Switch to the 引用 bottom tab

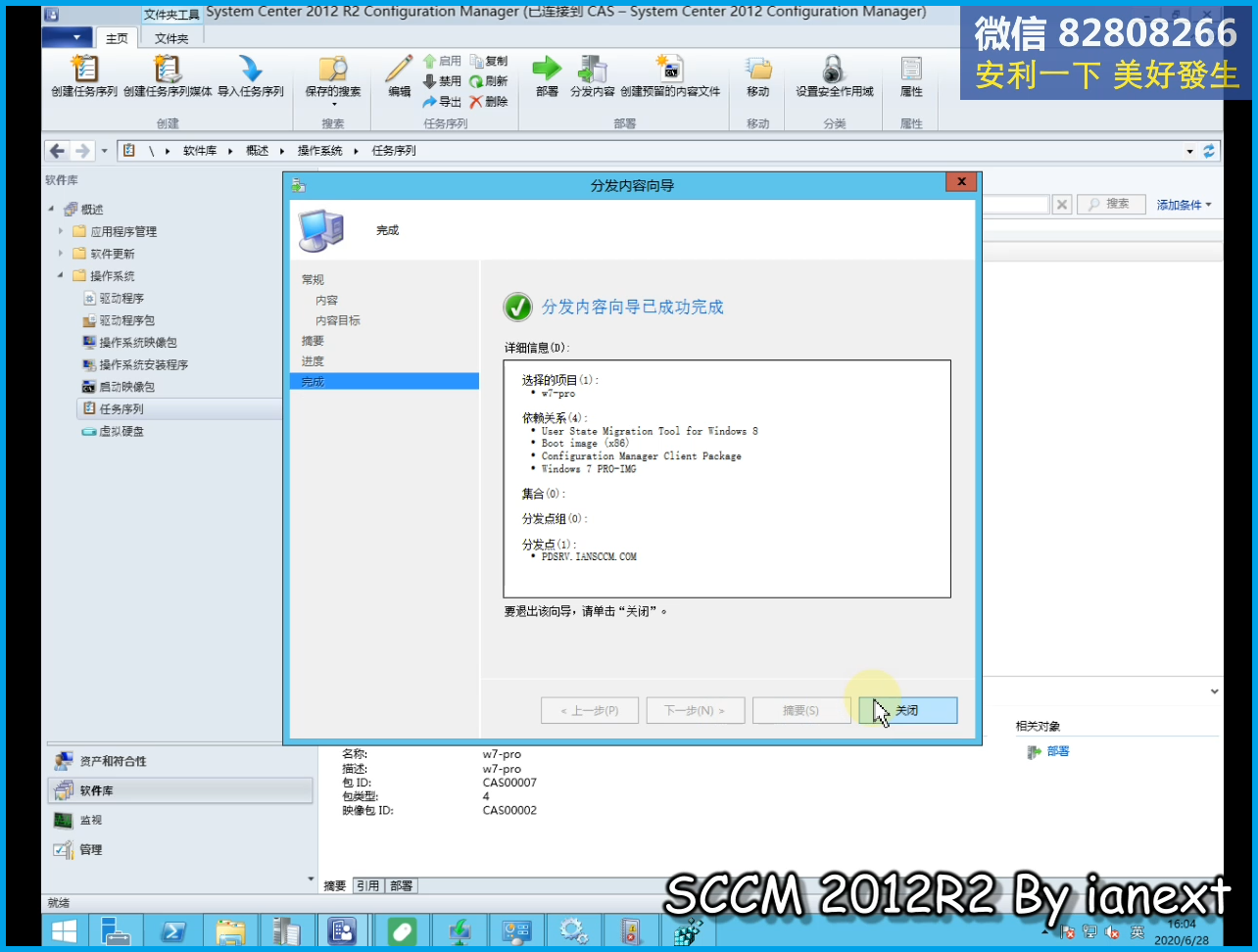tap(367, 885)
